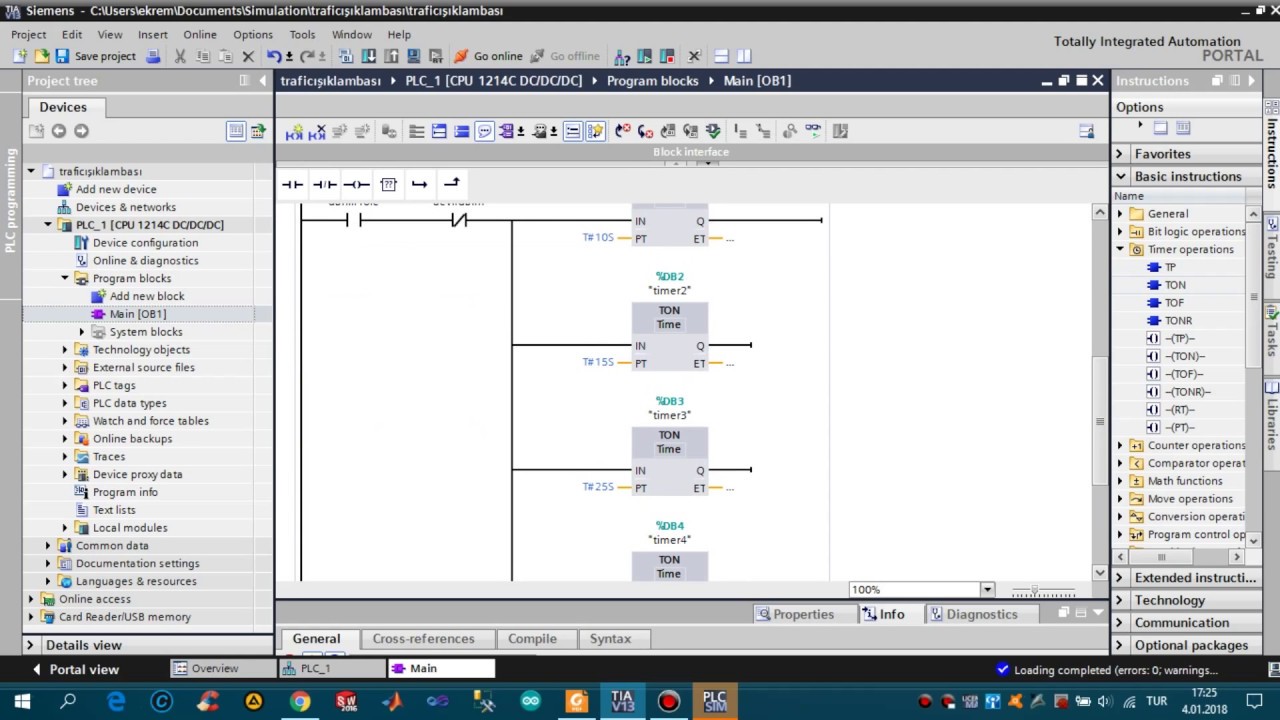1280x720 pixels.
Task: Click Portal view link
Action: [x=75, y=669]
